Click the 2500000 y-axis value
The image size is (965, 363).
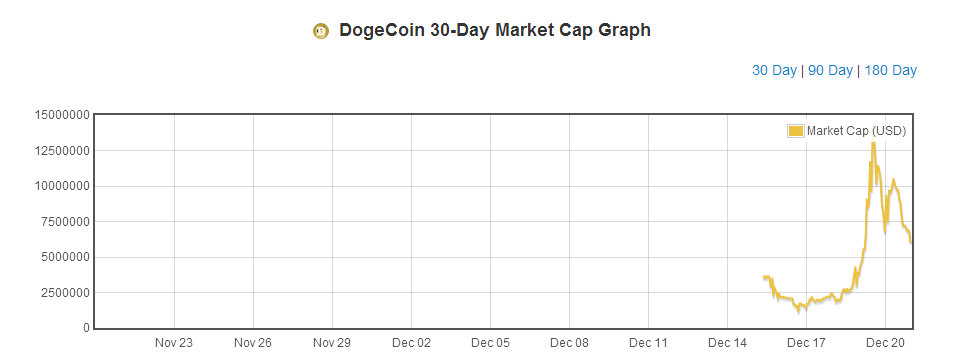[66, 293]
